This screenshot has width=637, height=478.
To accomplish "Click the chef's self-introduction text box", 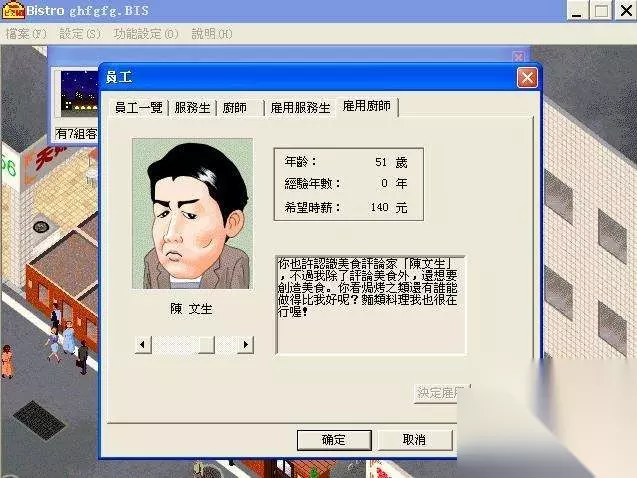I will point(371,305).
